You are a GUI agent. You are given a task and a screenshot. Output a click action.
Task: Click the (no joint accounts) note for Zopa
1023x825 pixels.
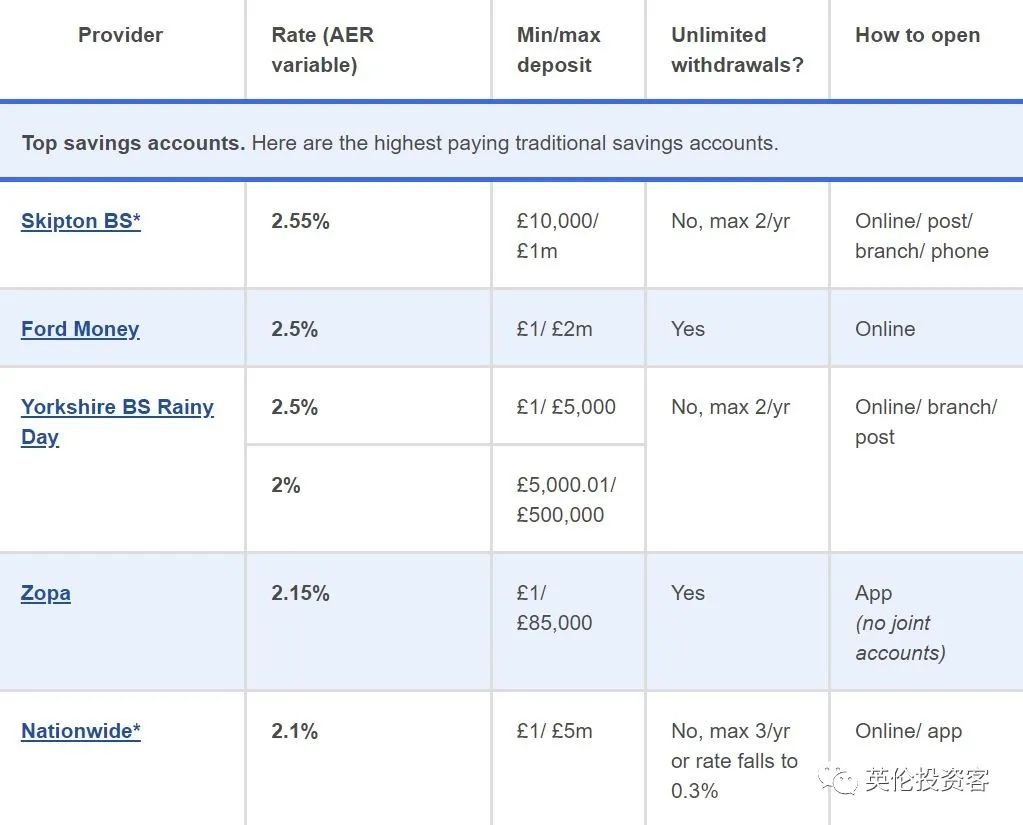click(900, 638)
